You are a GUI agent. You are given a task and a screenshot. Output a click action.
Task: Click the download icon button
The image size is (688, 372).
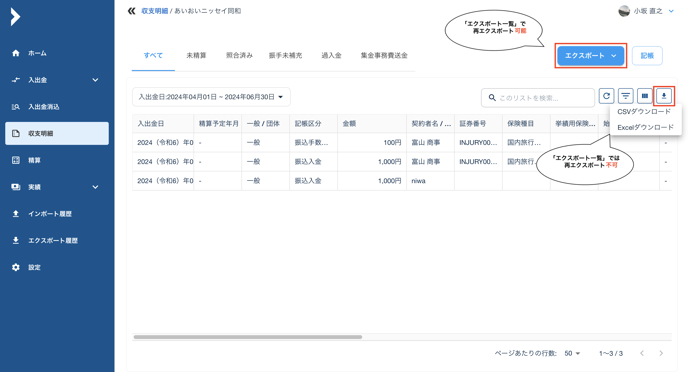664,96
